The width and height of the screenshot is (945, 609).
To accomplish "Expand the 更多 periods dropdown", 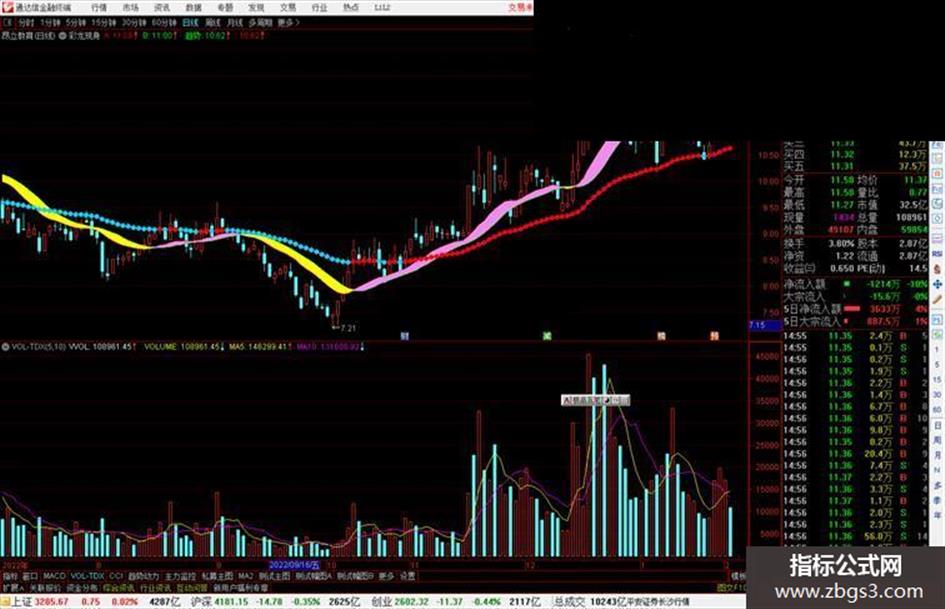I will tap(288, 22).
